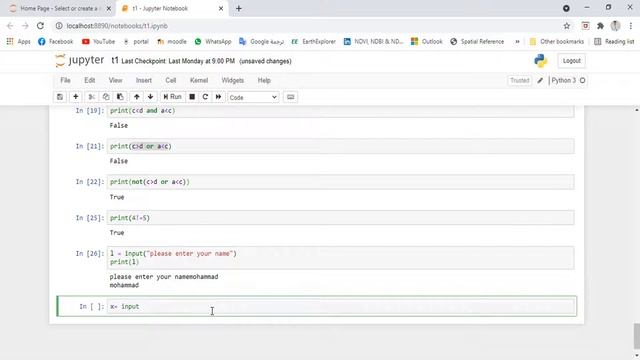Screen dimensions: 640x360
Task: Cut selected cells with scissors icon
Action: [92, 97]
